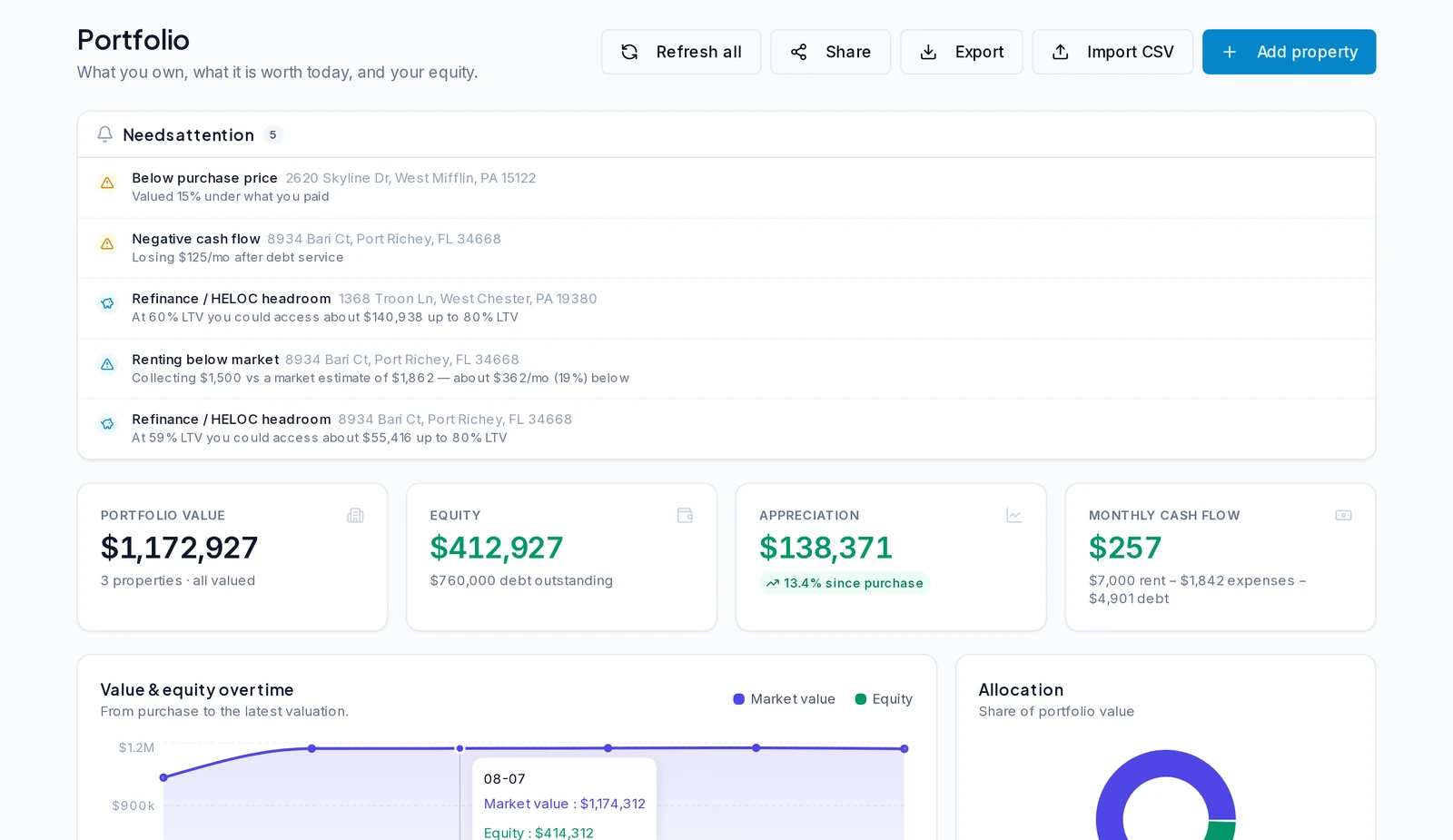Click the "Collecting $1,500 vs a market estimate" line
This screenshot has width=1453, height=840.
381,379
